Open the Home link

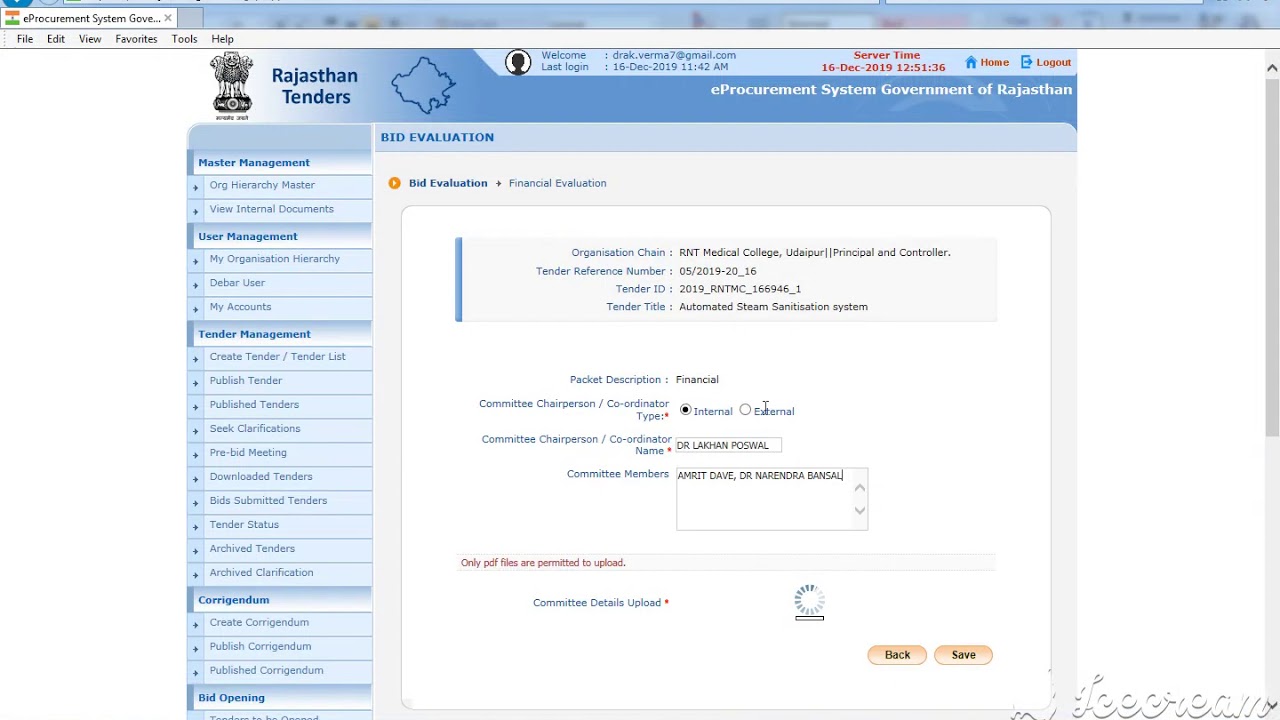pos(994,62)
